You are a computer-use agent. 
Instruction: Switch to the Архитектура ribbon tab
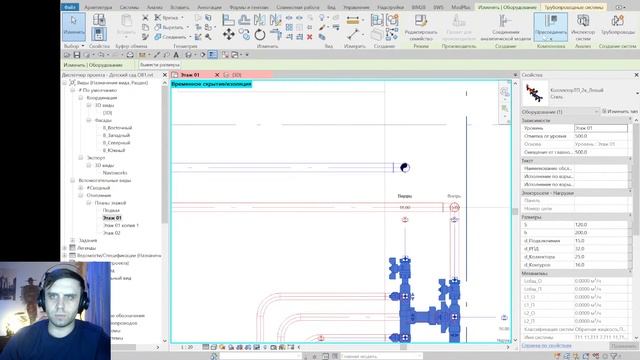click(98, 7)
